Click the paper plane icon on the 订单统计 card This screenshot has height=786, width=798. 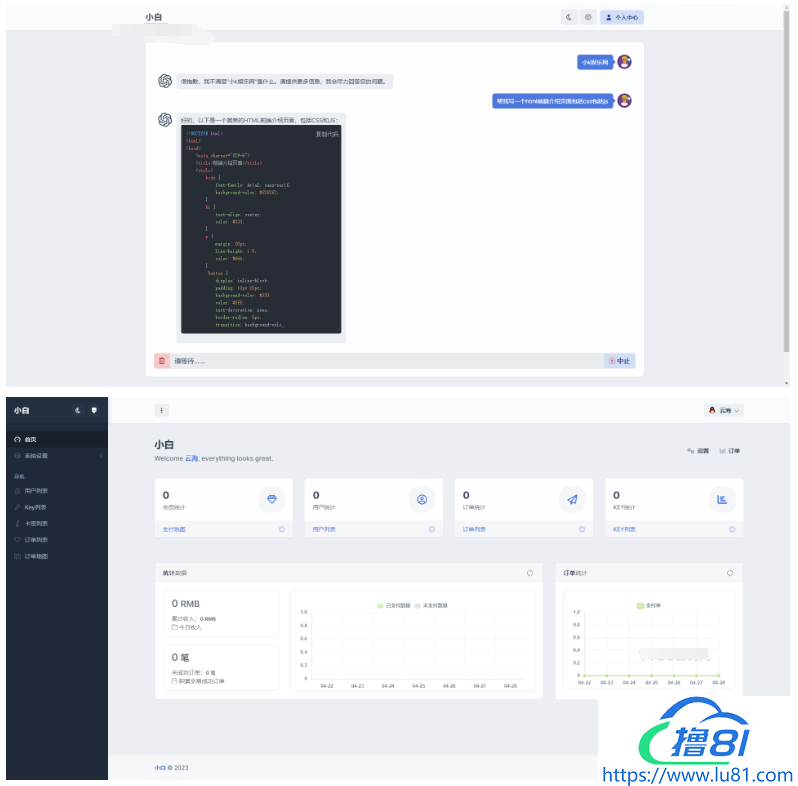572,499
